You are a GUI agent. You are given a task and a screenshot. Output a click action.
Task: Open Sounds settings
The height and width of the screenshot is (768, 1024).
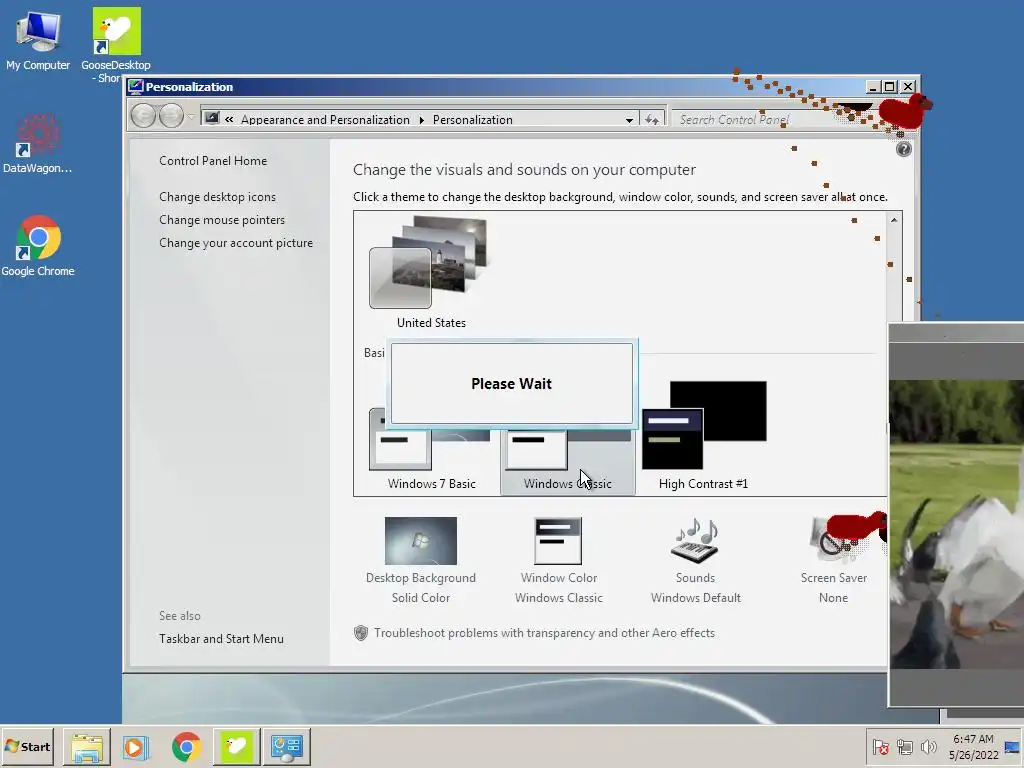(696, 560)
